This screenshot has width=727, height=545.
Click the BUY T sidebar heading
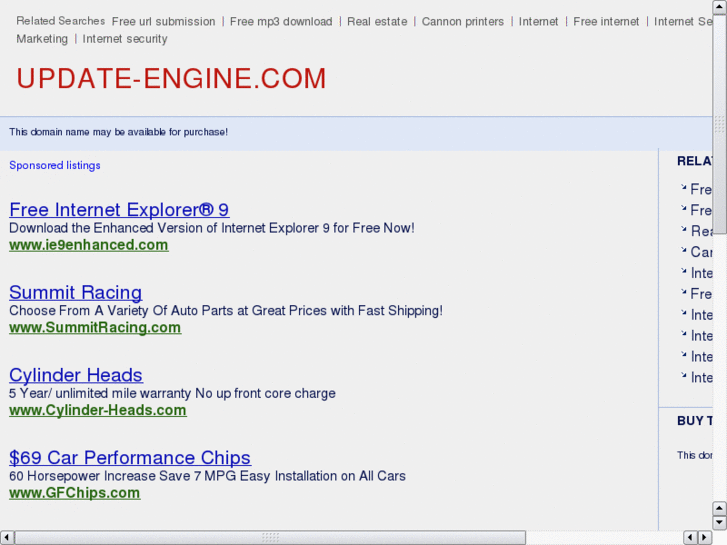pos(695,421)
